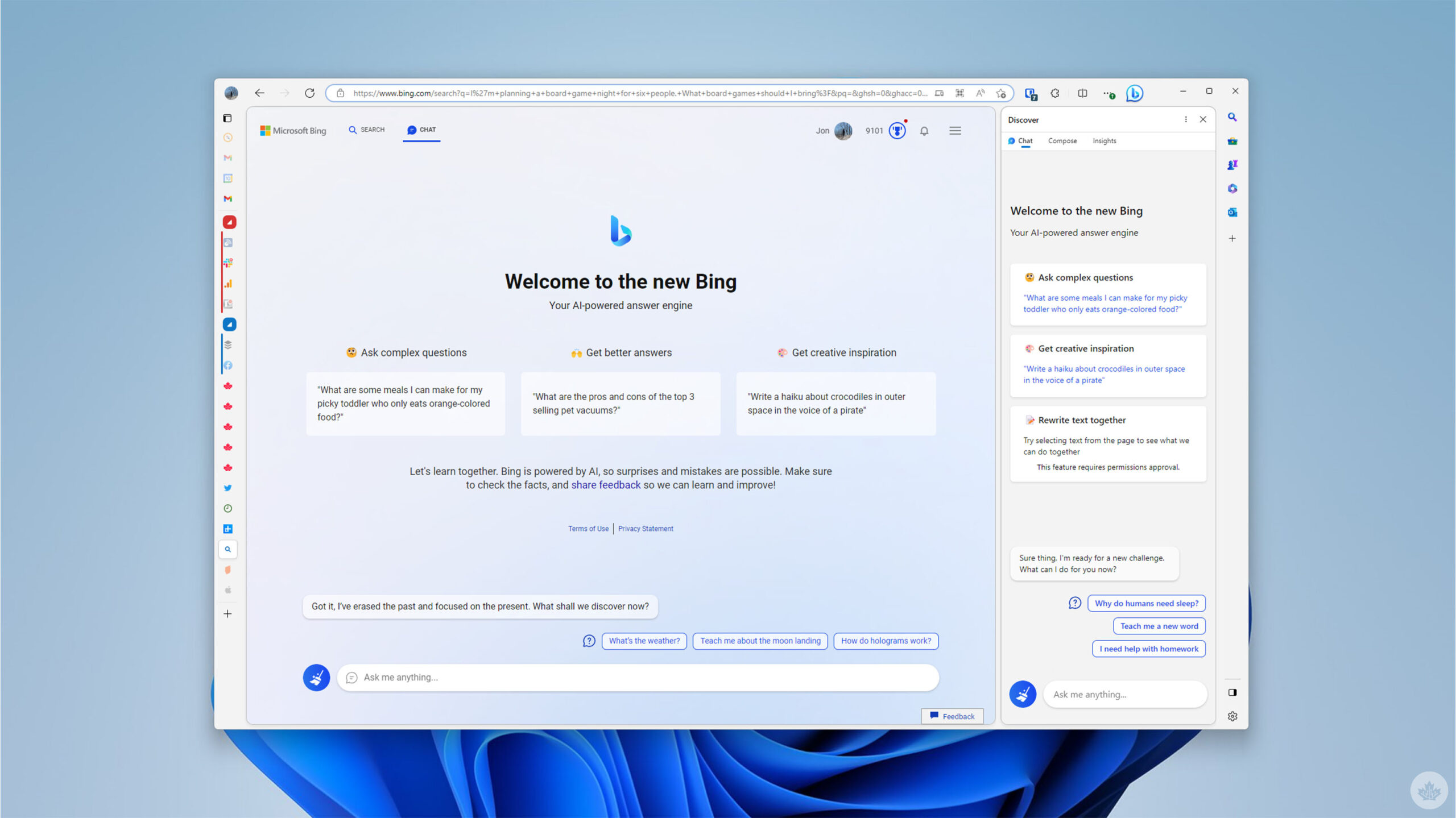The width and height of the screenshot is (1456, 818).
Task: Click the "Teach me about the moon landing" suggestion
Action: coord(760,641)
